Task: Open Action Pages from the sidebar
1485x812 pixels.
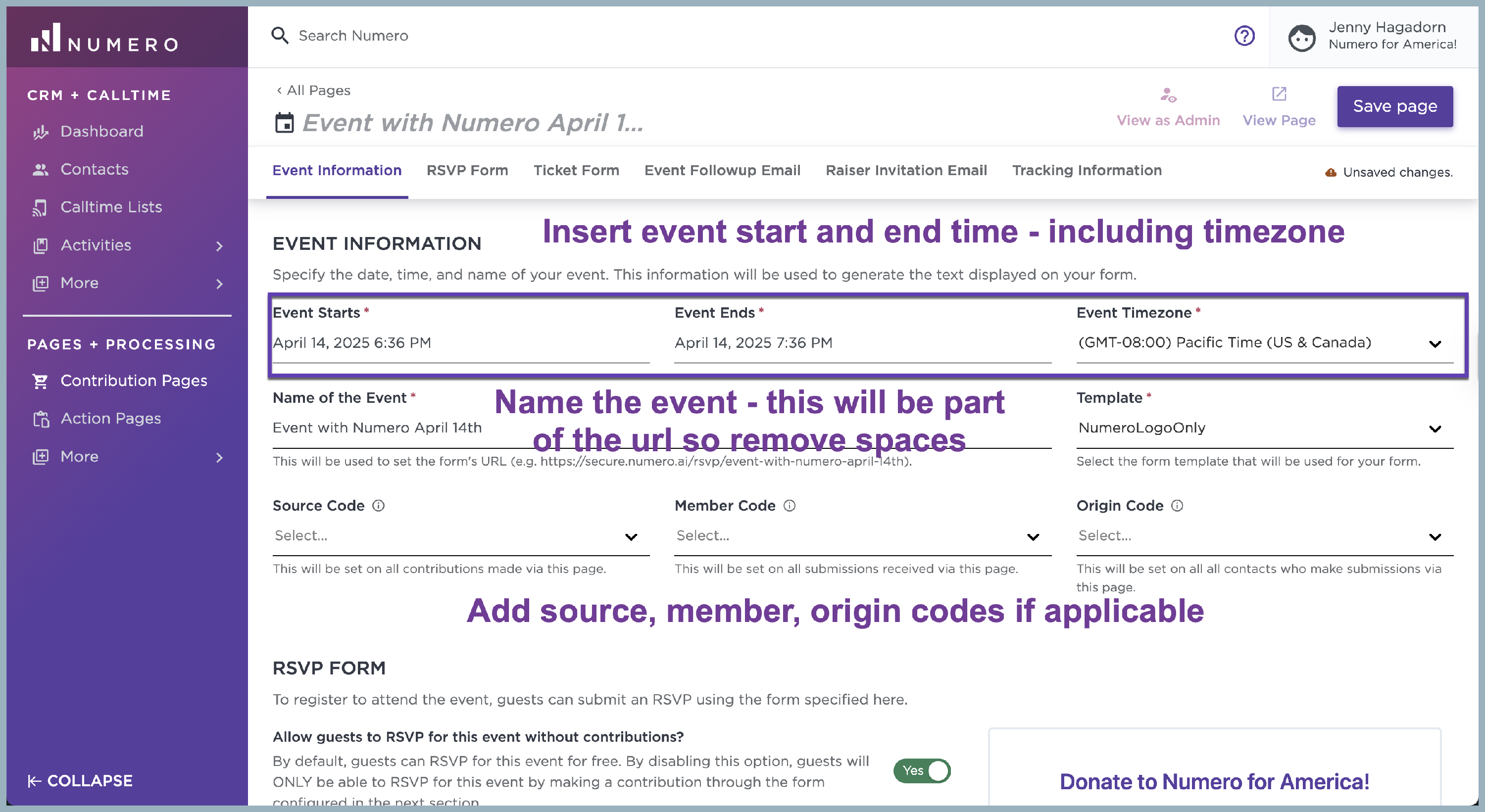Action: [x=111, y=419]
